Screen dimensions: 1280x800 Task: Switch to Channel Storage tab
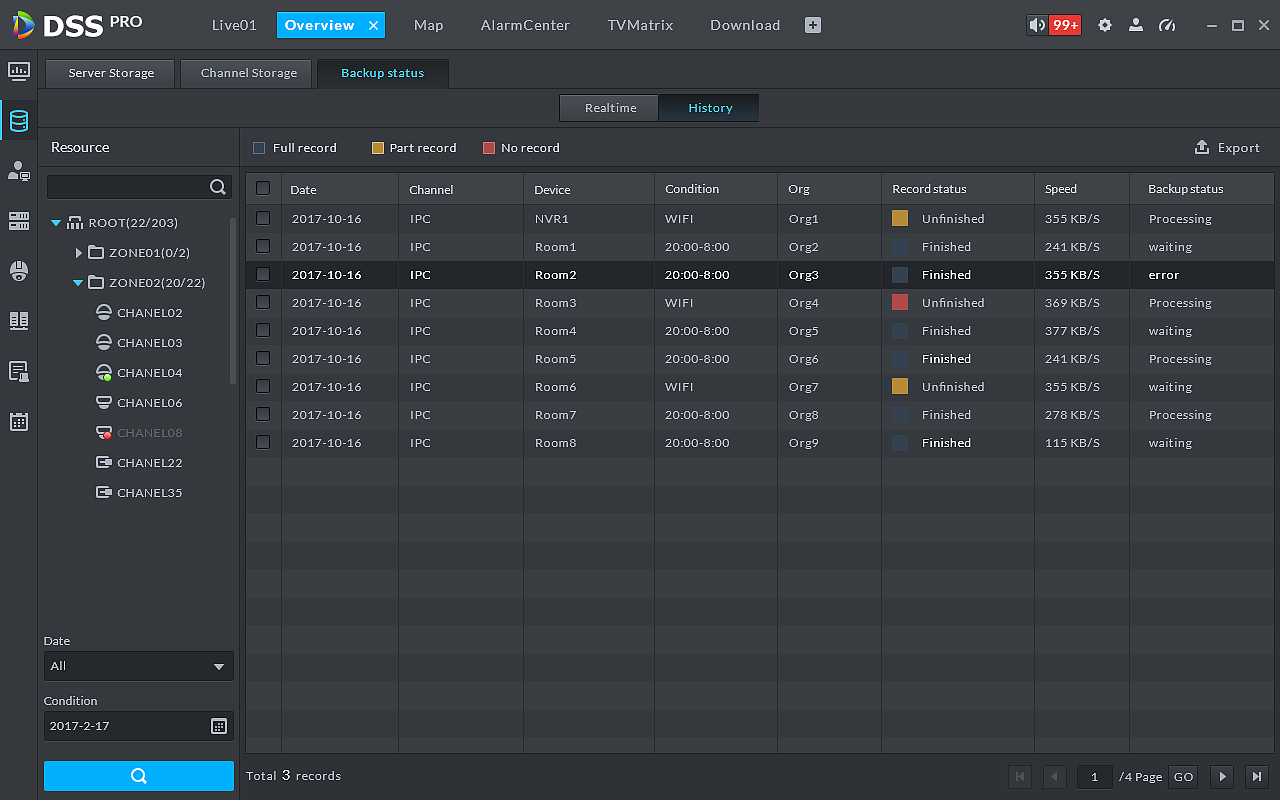tap(248, 73)
